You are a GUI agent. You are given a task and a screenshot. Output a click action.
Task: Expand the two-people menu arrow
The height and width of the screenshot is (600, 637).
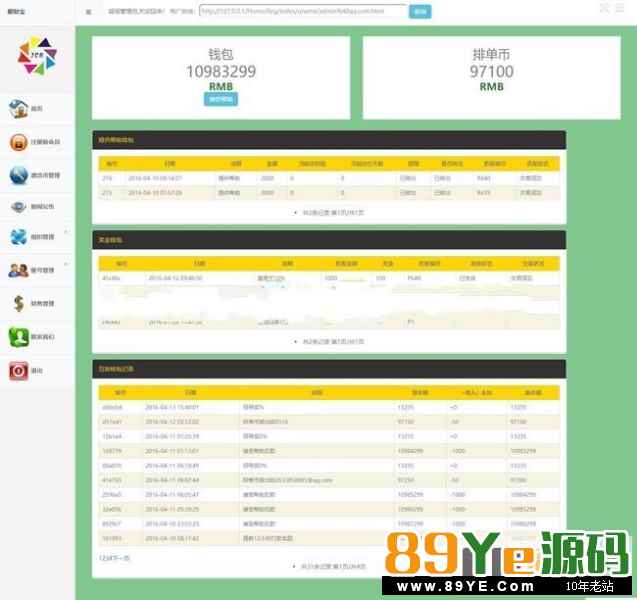[66, 264]
